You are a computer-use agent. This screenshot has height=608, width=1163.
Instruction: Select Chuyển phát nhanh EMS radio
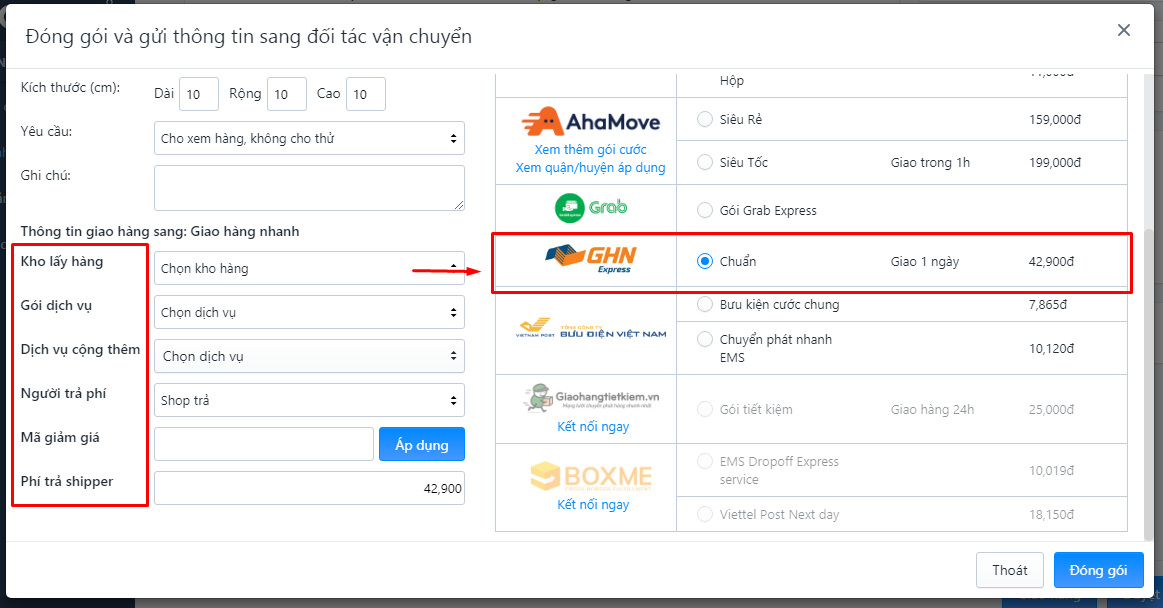pos(705,340)
